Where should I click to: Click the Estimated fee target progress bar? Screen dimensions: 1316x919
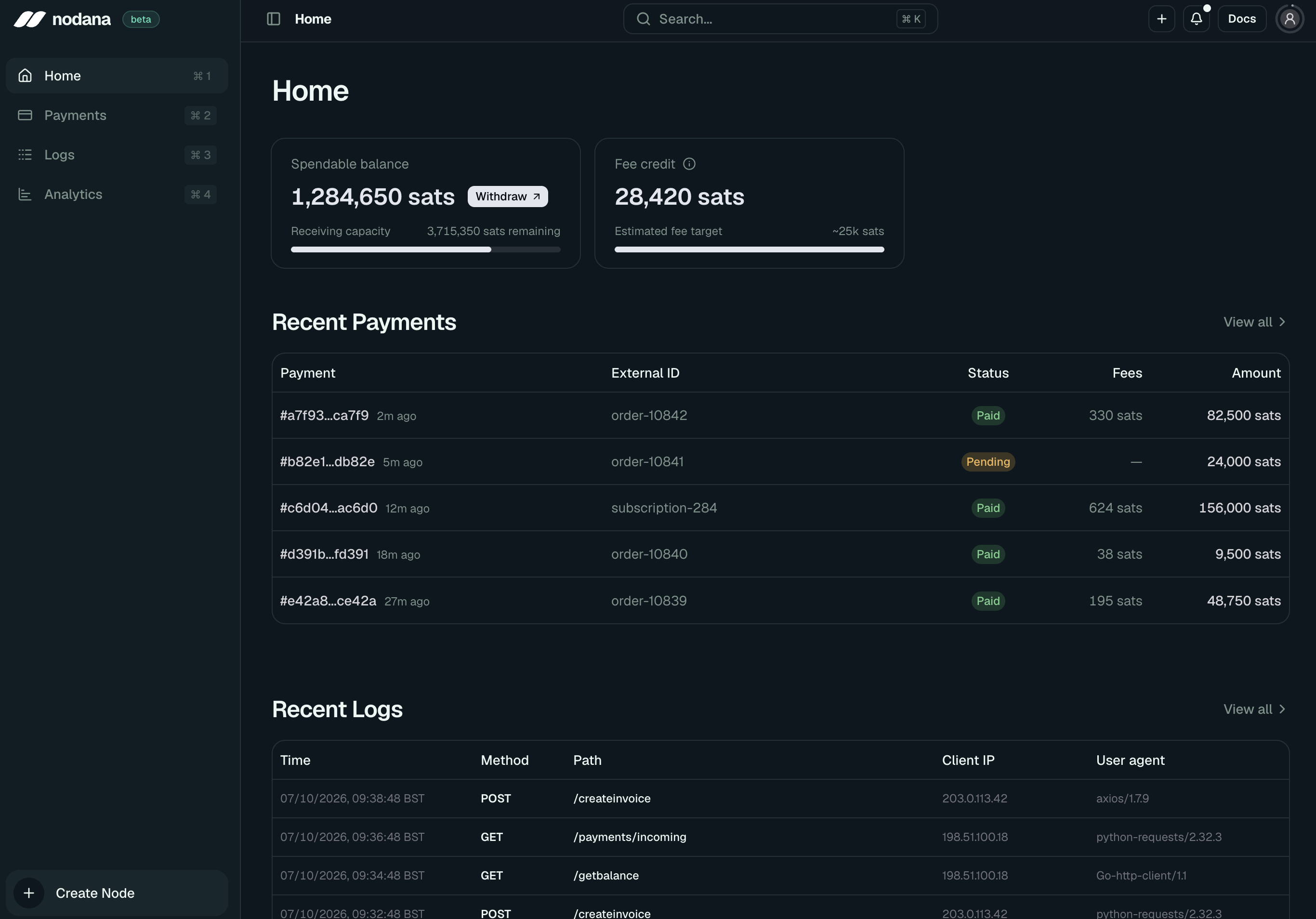click(x=749, y=249)
